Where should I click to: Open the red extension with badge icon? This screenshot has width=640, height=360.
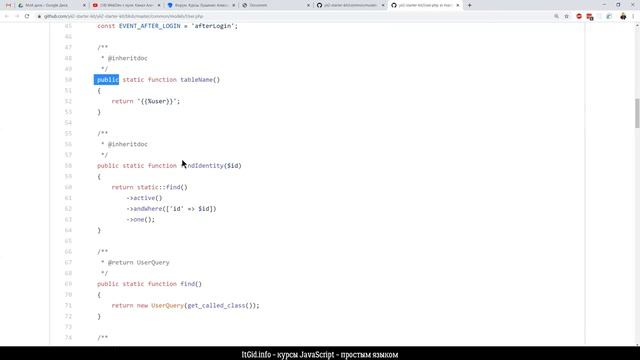pos(590,17)
